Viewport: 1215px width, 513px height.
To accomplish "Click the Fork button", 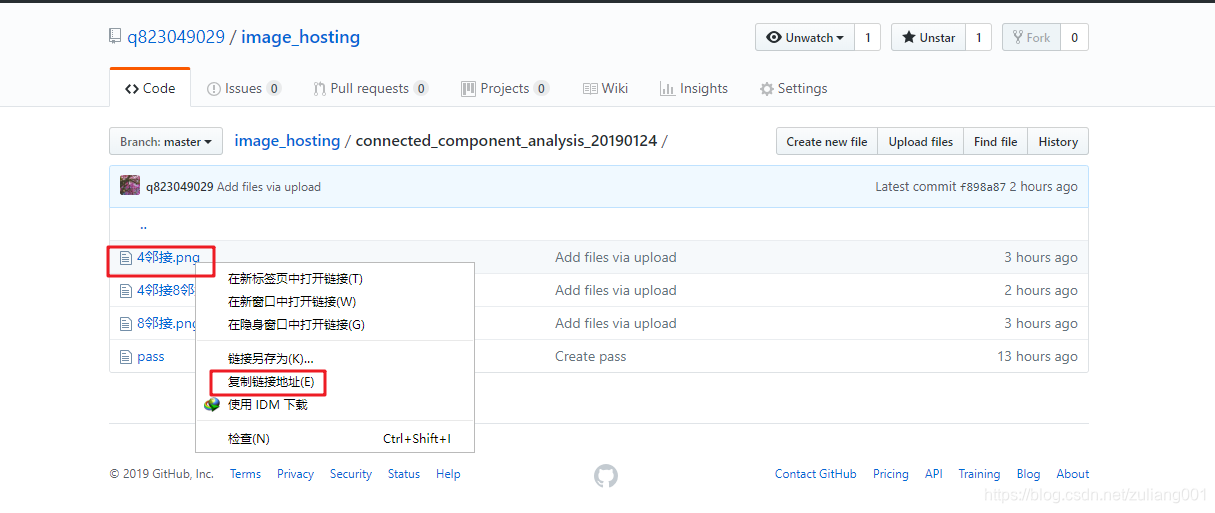I will coord(1031,37).
